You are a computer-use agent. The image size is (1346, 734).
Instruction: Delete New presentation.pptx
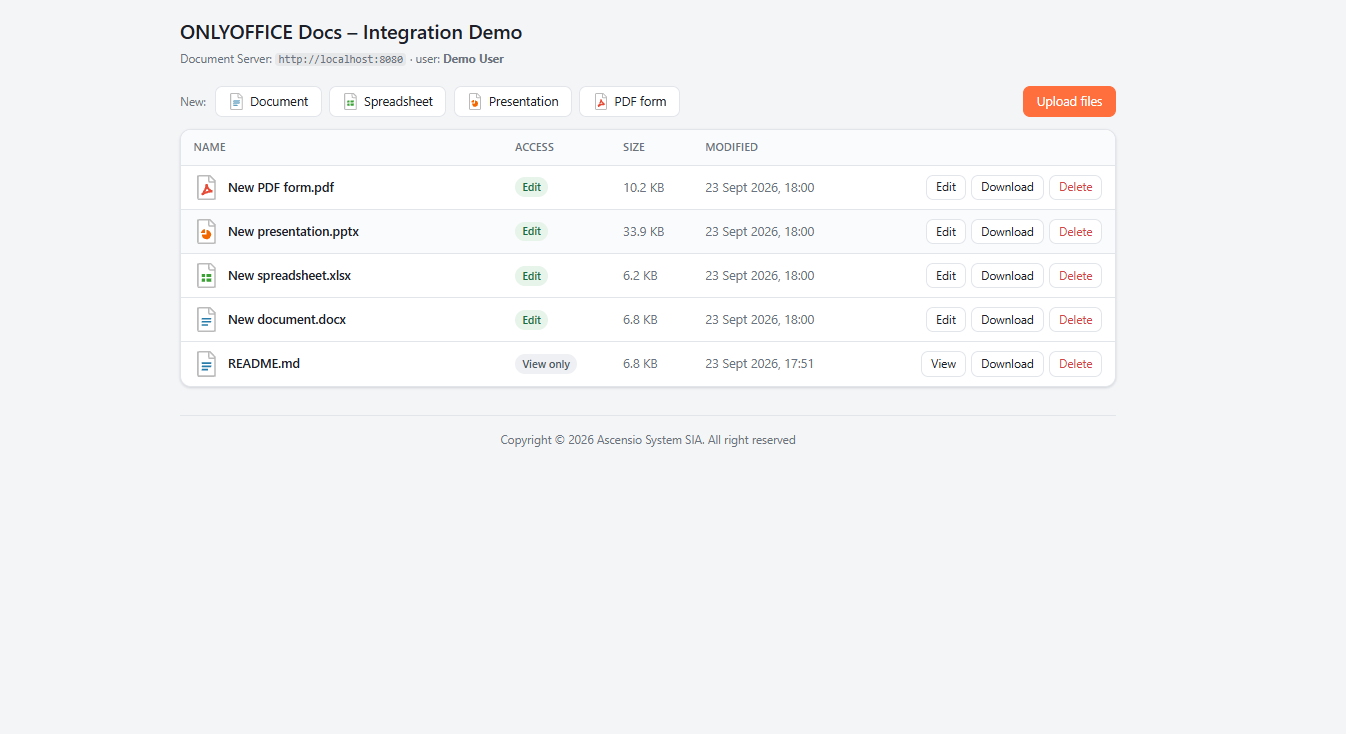pos(1075,231)
